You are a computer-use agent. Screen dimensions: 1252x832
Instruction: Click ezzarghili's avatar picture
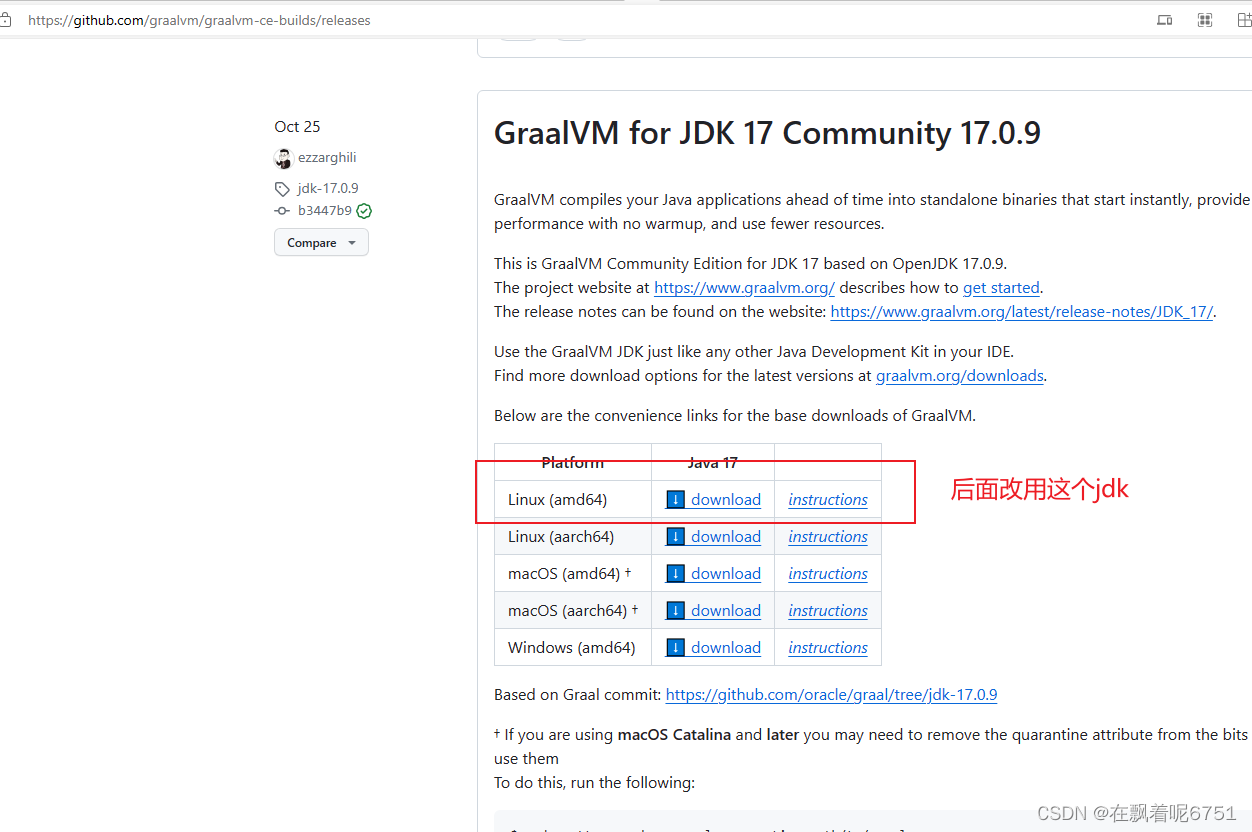point(283,158)
